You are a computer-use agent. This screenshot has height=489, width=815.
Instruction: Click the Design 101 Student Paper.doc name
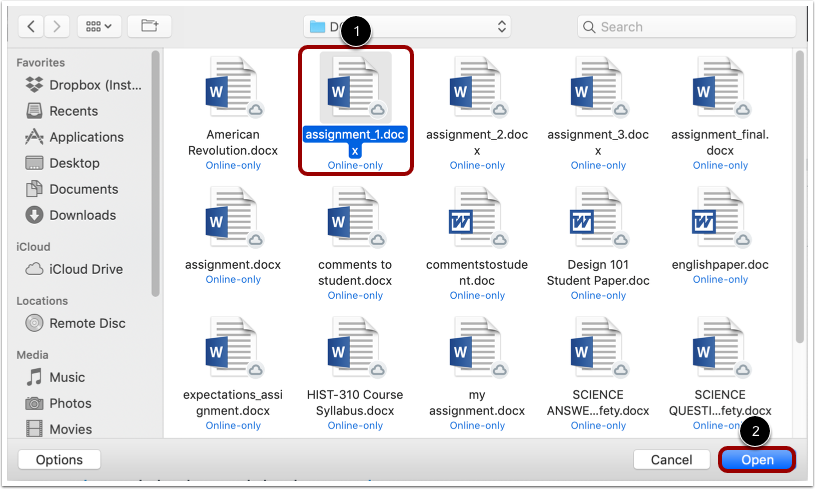[x=598, y=272]
